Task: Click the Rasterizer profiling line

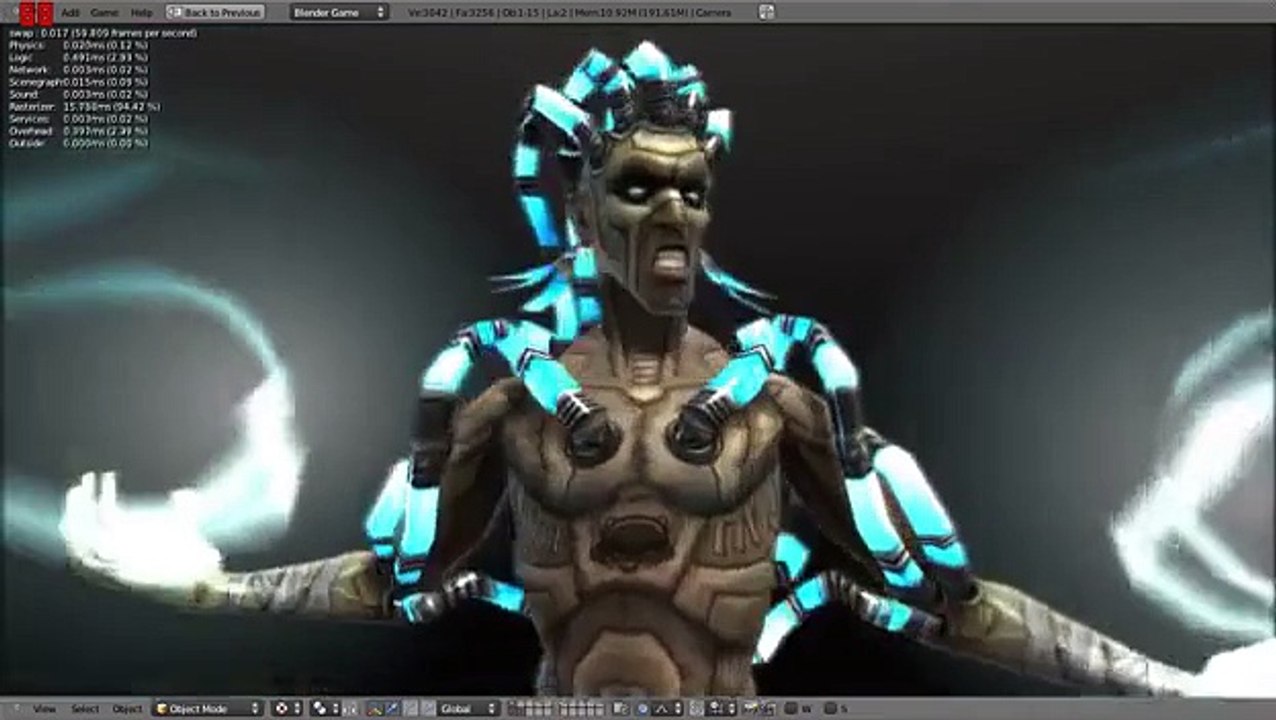Action: coord(84,106)
